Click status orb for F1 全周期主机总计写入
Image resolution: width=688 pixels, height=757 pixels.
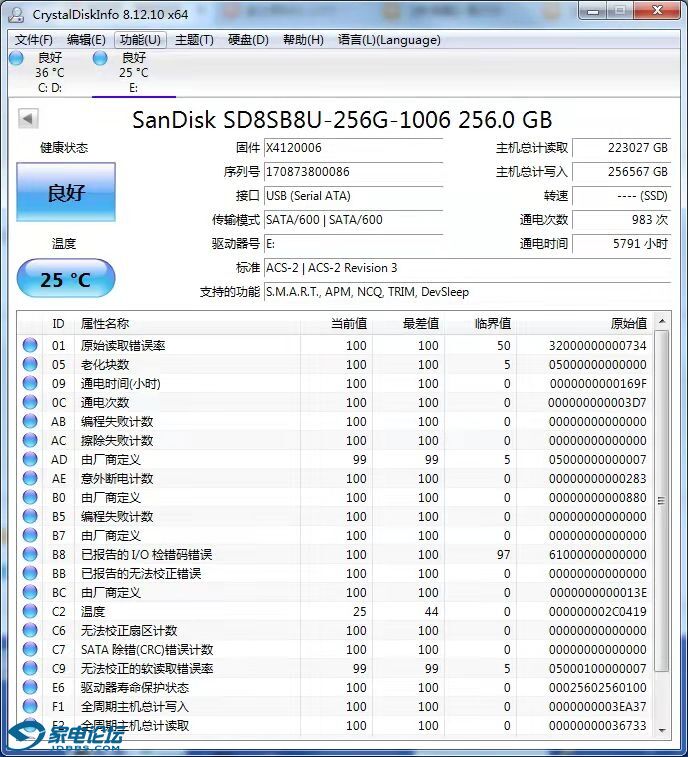pos(30,706)
